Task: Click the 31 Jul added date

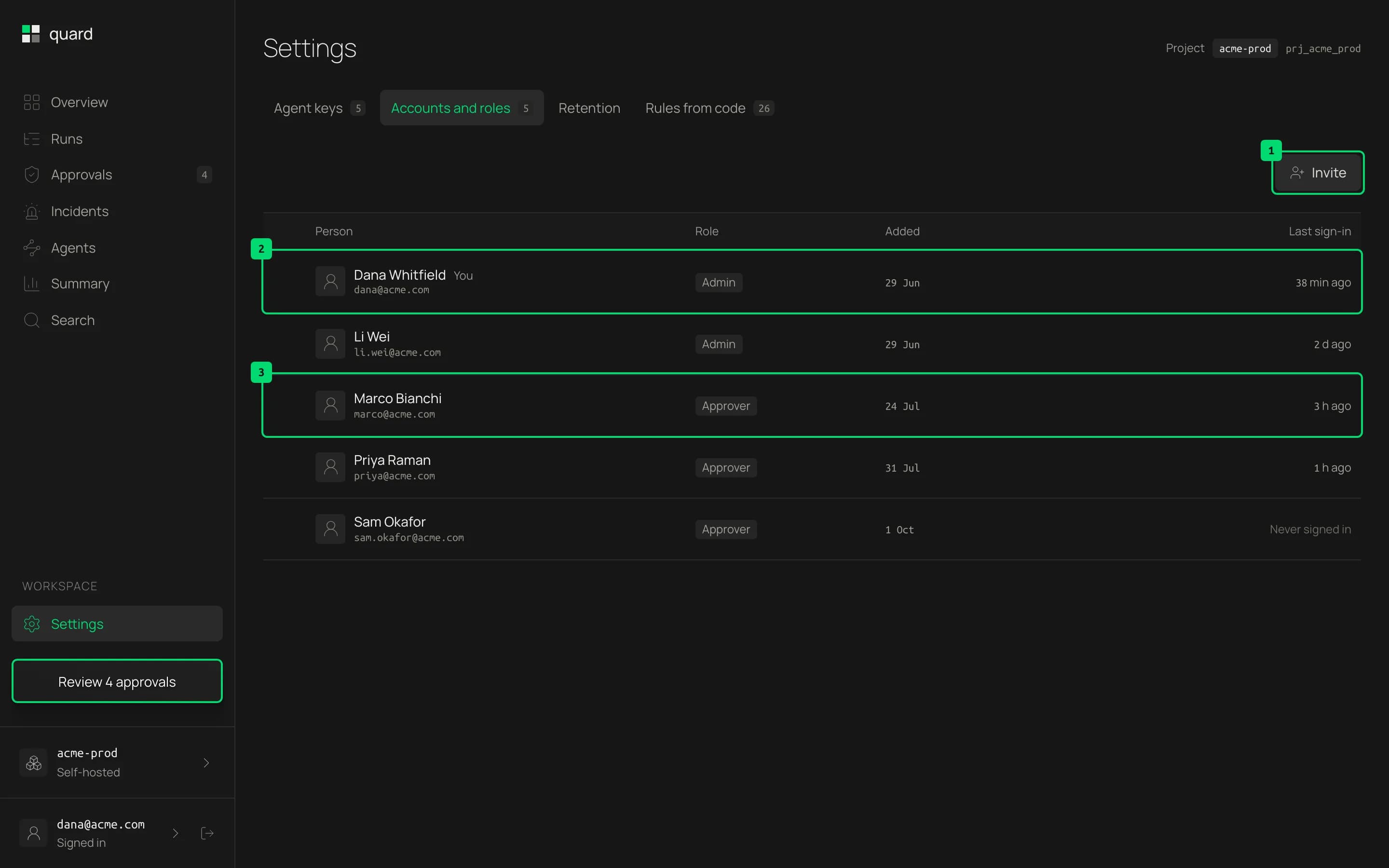Action: tap(902, 468)
